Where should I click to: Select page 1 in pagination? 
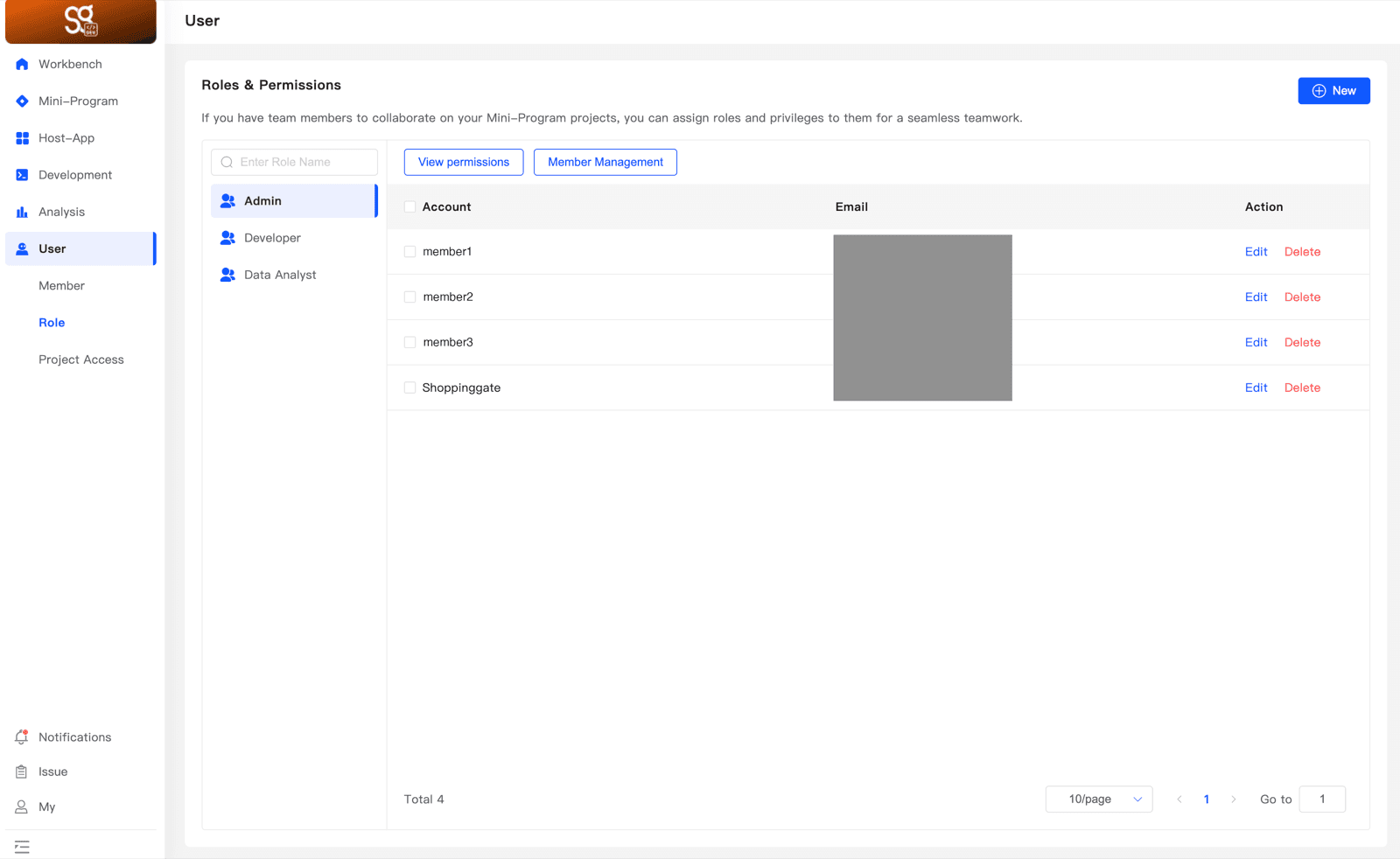(x=1207, y=799)
